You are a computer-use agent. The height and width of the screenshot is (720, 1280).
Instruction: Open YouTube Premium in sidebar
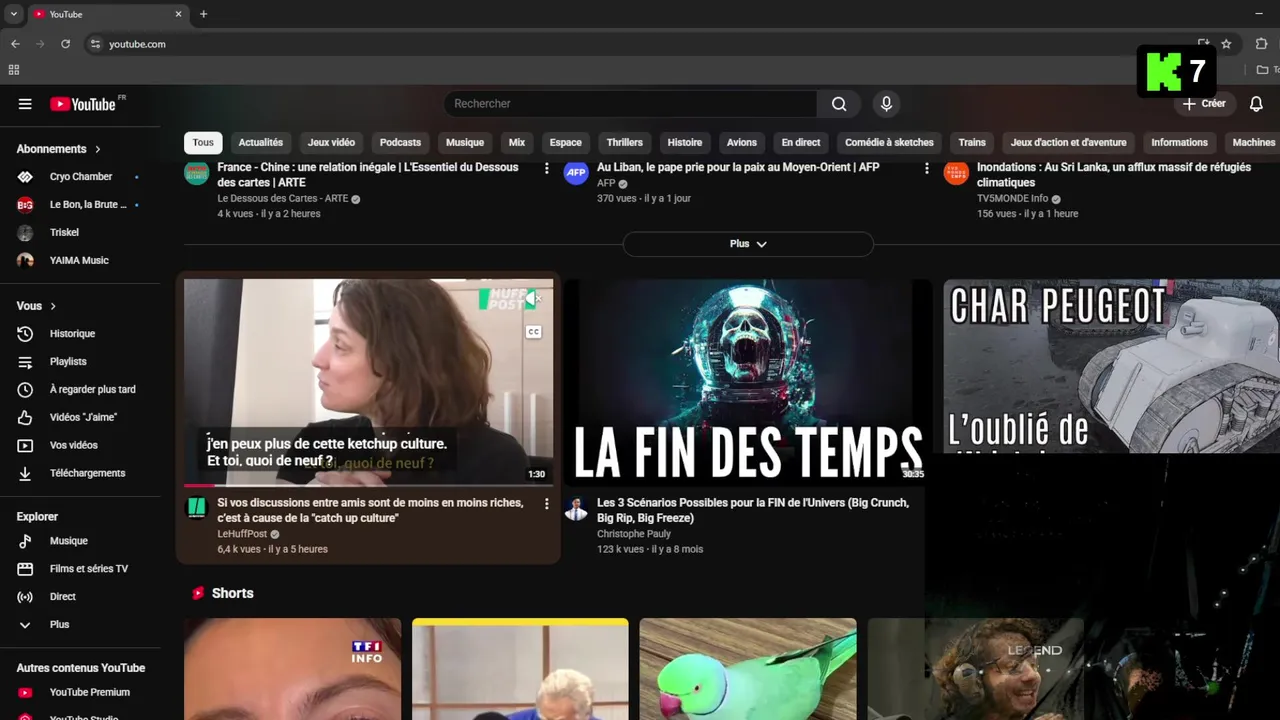coord(80,692)
